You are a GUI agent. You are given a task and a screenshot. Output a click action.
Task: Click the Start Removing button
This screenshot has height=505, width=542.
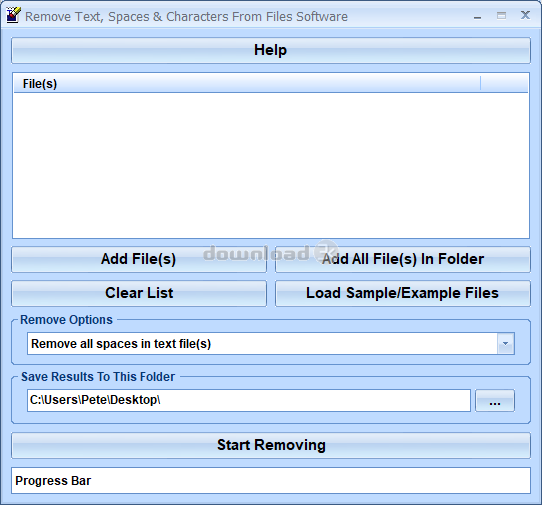[x=271, y=446]
